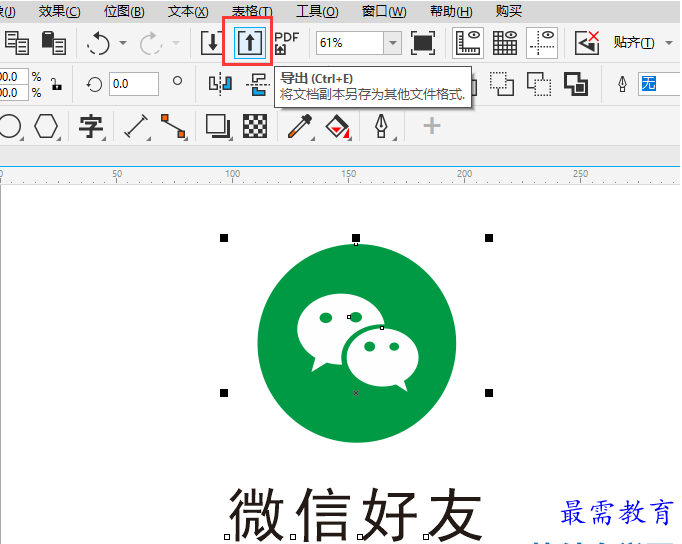Select the Polygon tool hexagon icon
Image resolution: width=682 pixels, height=544 pixels.
click(46, 126)
